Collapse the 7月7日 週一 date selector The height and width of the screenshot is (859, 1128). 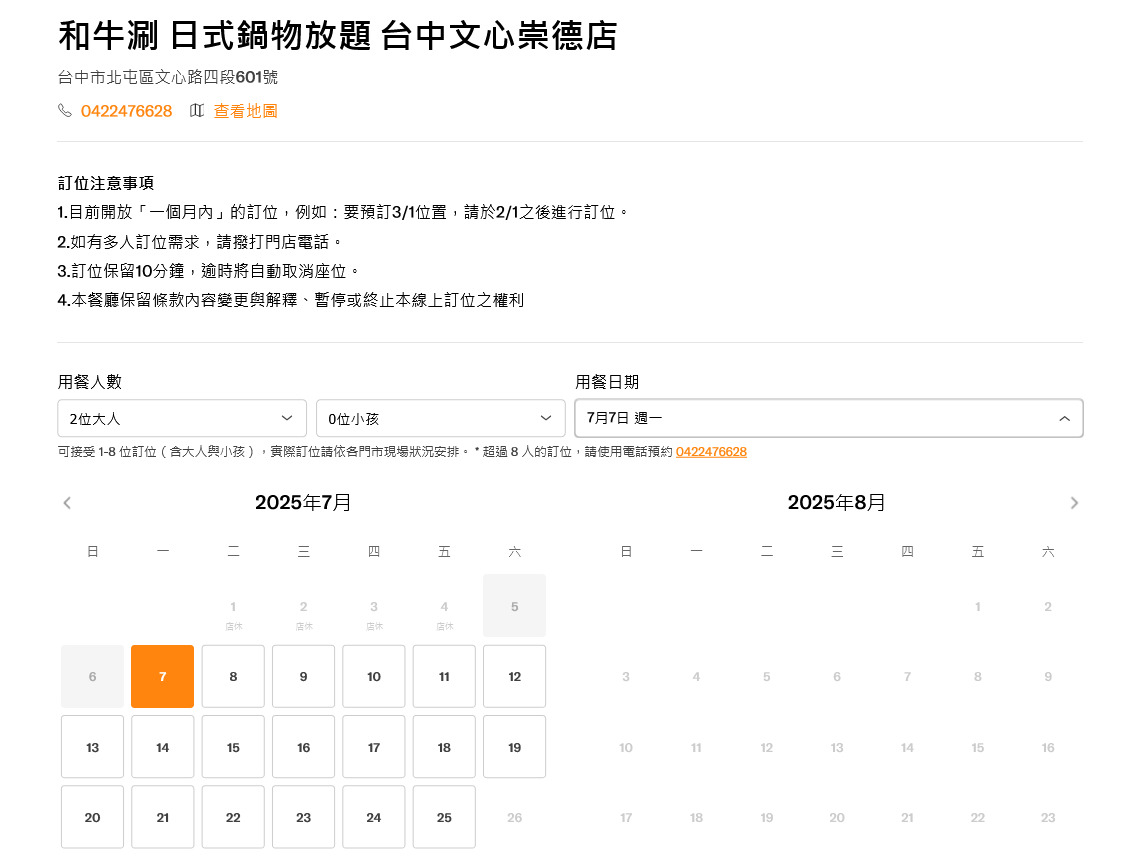[828, 418]
